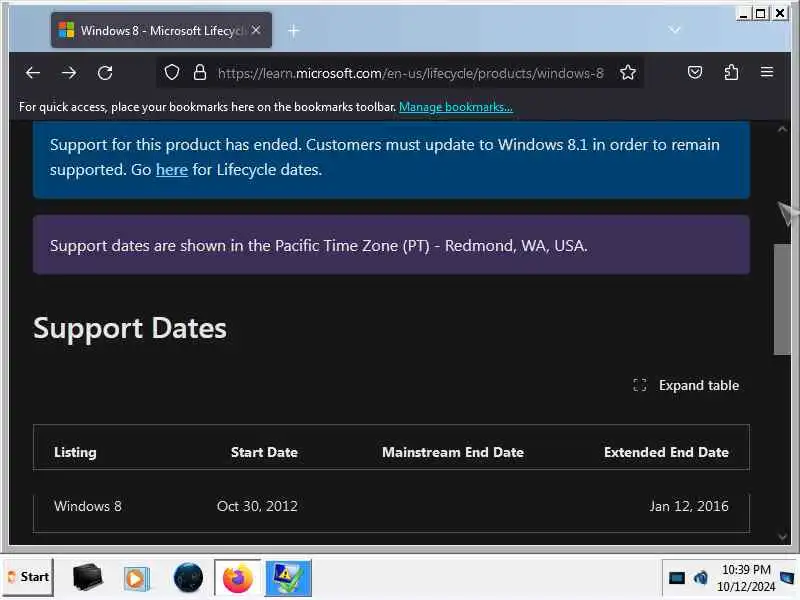Screen dimensions: 800x600
Task: Close the Windows 8 Lifecycle tab
Action: pyautogui.click(x=256, y=30)
